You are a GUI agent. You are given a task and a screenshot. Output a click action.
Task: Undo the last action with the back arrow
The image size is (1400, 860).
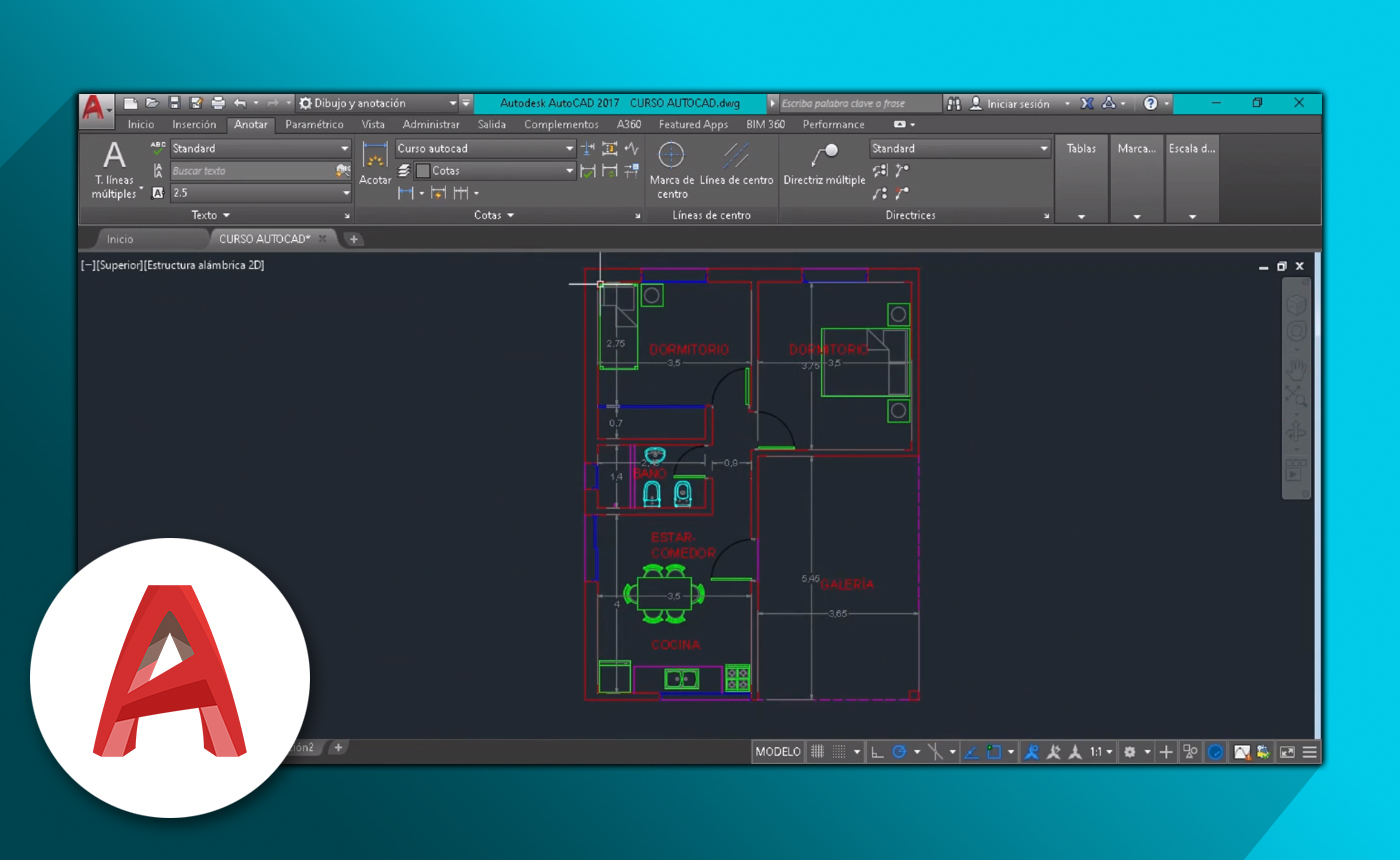click(x=240, y=103)
